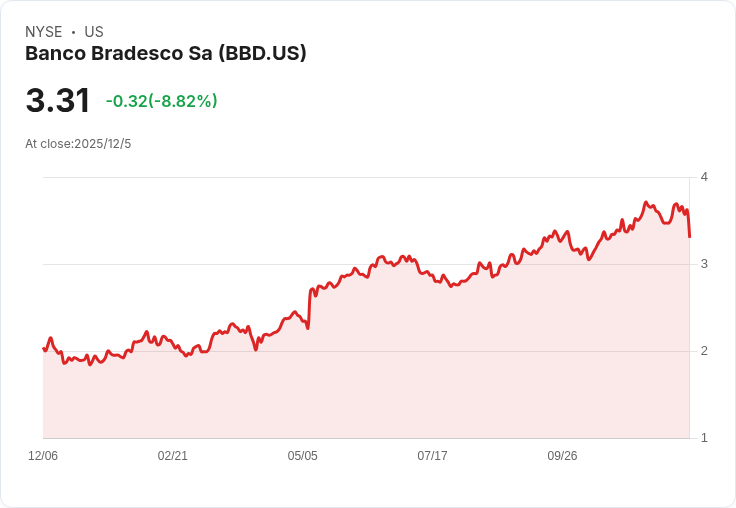The height and width of the screenshot is (508, 736).
Task: Select the 09/26 date axis label
Action: click(562, 456)
